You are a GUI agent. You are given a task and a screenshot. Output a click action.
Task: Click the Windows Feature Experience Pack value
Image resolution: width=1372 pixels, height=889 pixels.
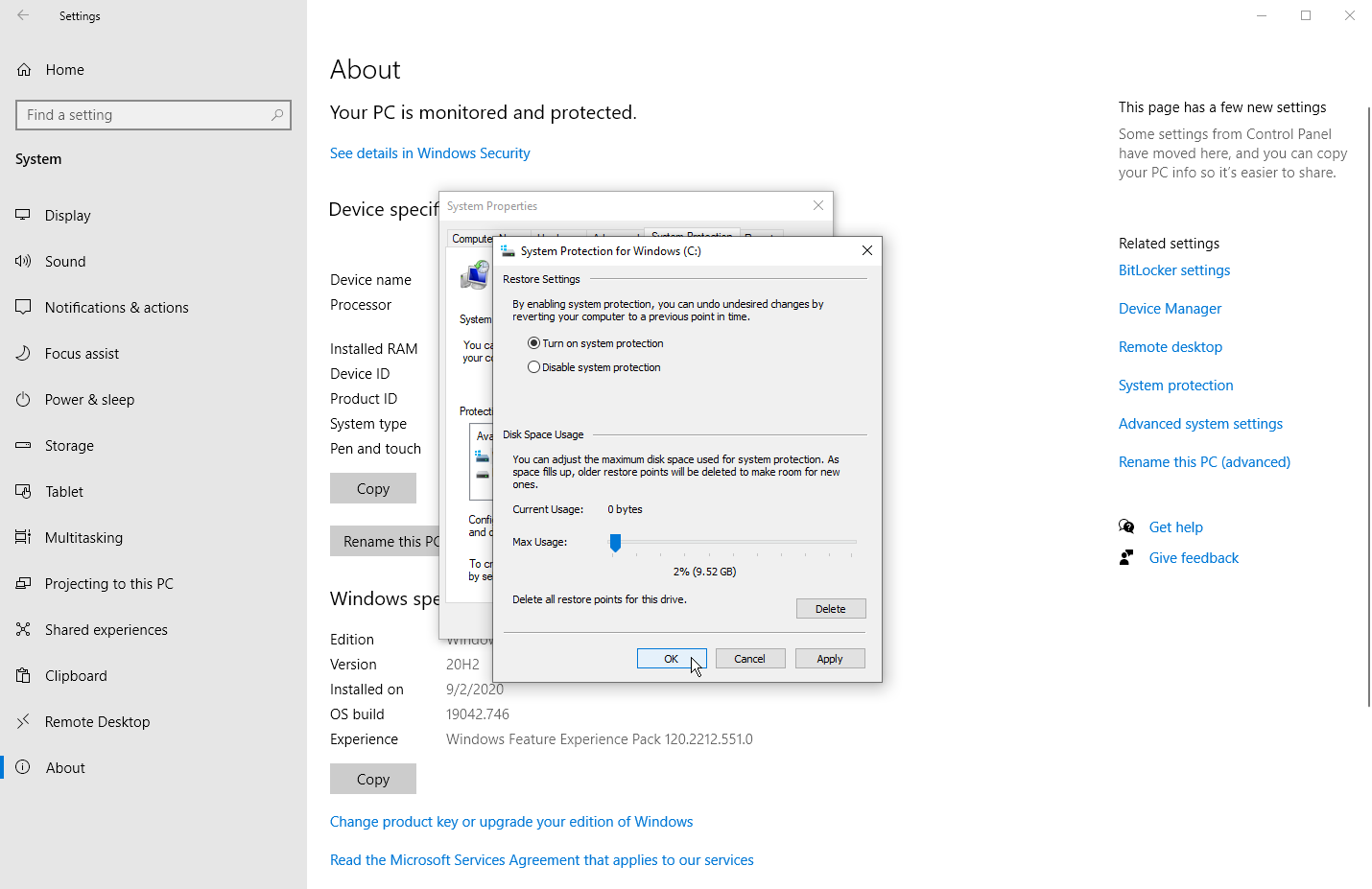tap(600, 739)
